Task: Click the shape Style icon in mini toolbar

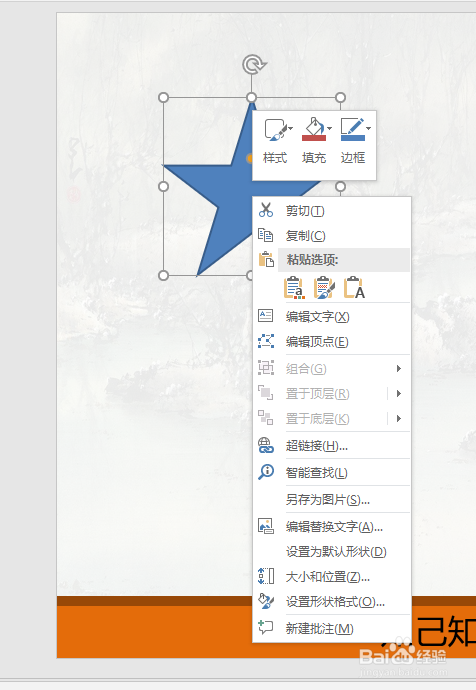Action: (275, 129)
